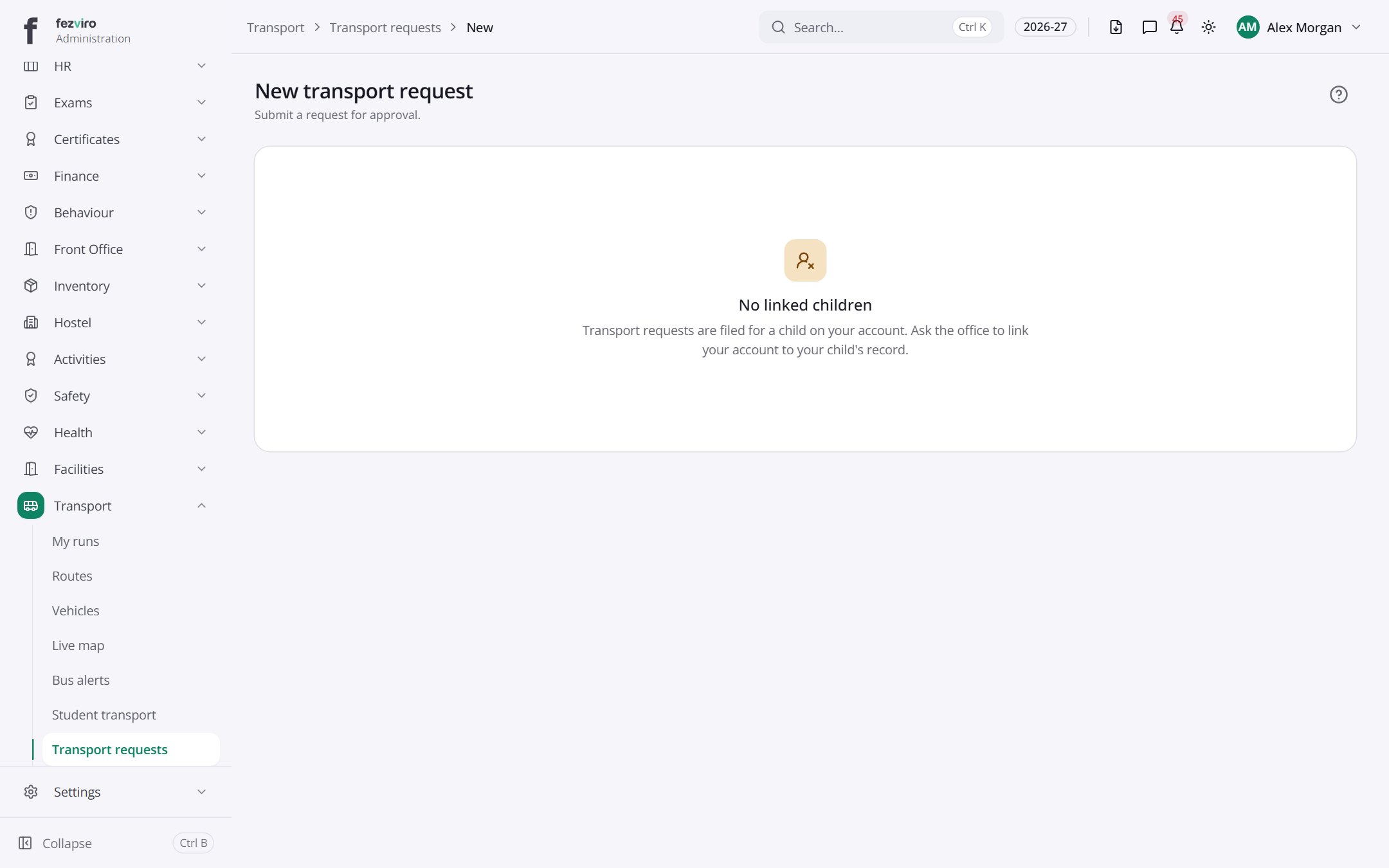
Task: Expand the HR section chevron
Action: 201,66
